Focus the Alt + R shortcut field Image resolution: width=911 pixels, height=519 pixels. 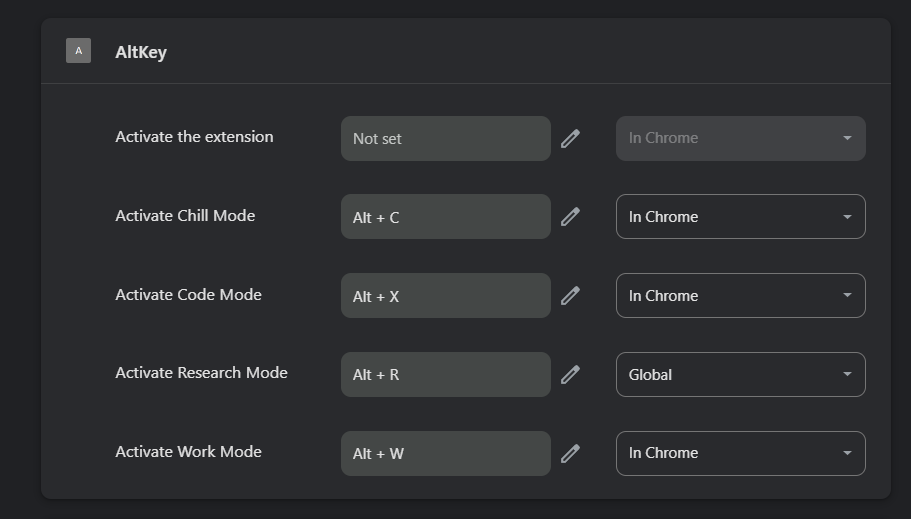click(x=445, y=375)
